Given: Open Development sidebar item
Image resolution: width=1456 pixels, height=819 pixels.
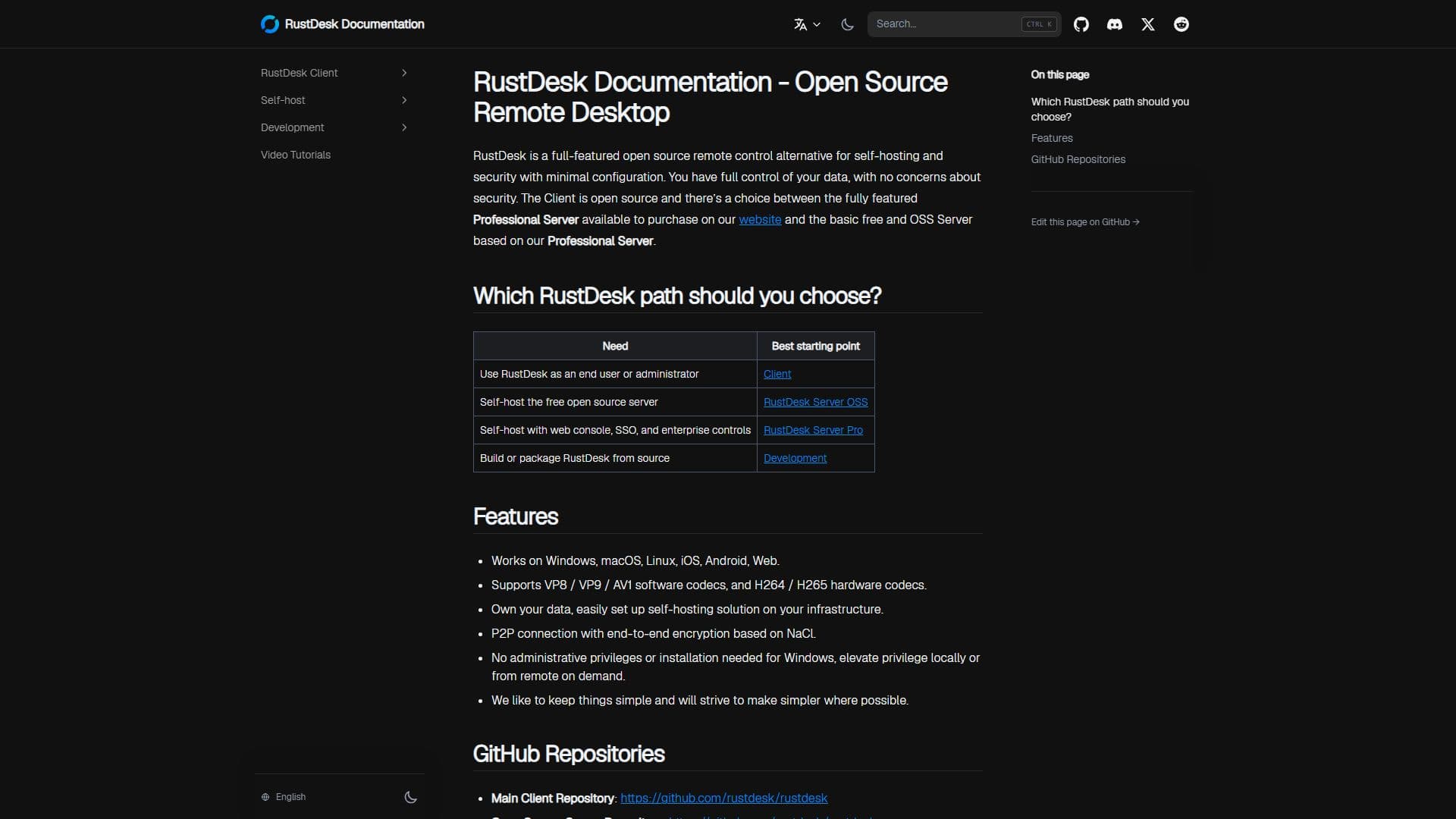Looking at the screenshot, I should point(292,127).
